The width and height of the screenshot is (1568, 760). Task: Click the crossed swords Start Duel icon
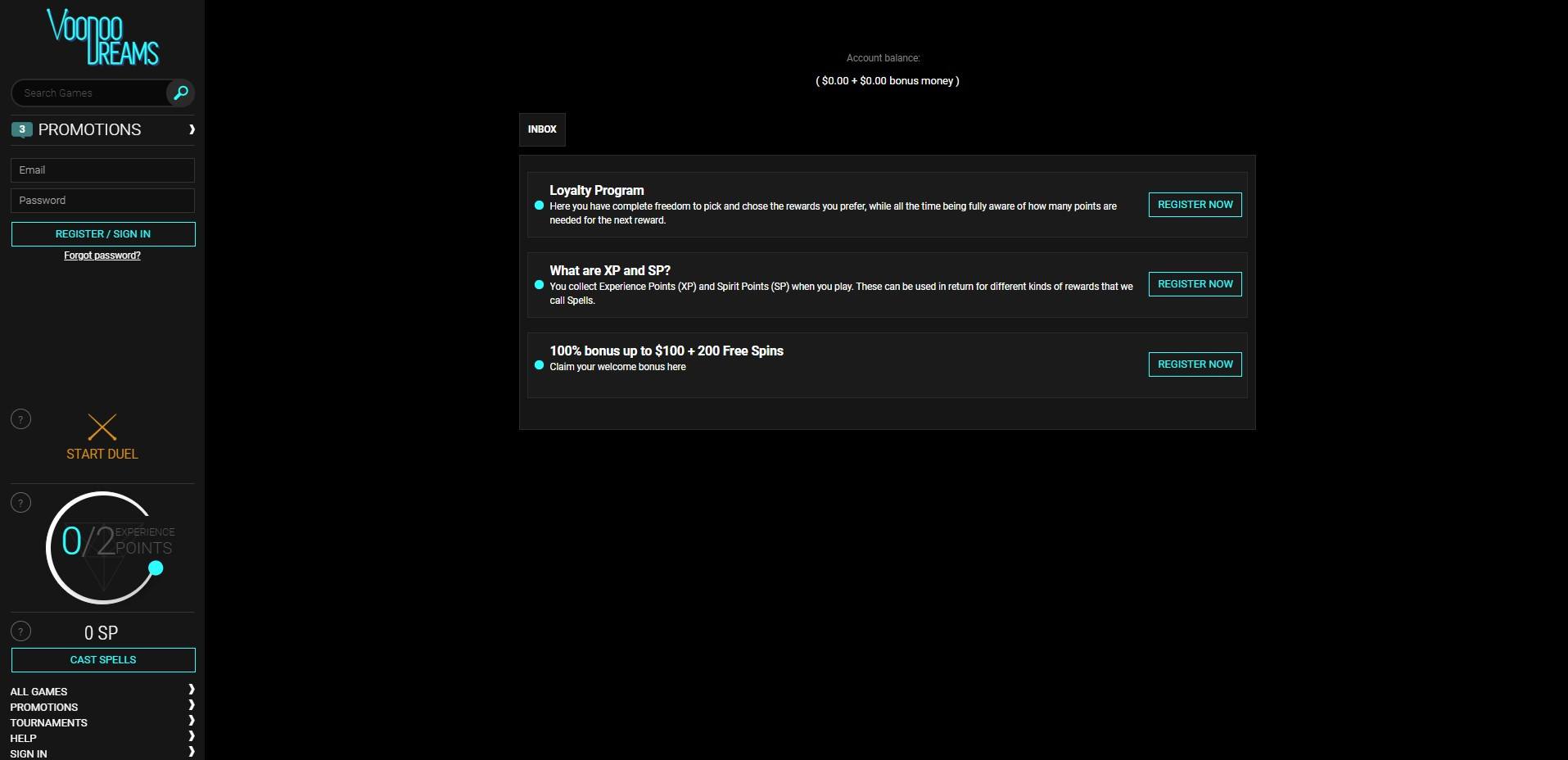102,427
